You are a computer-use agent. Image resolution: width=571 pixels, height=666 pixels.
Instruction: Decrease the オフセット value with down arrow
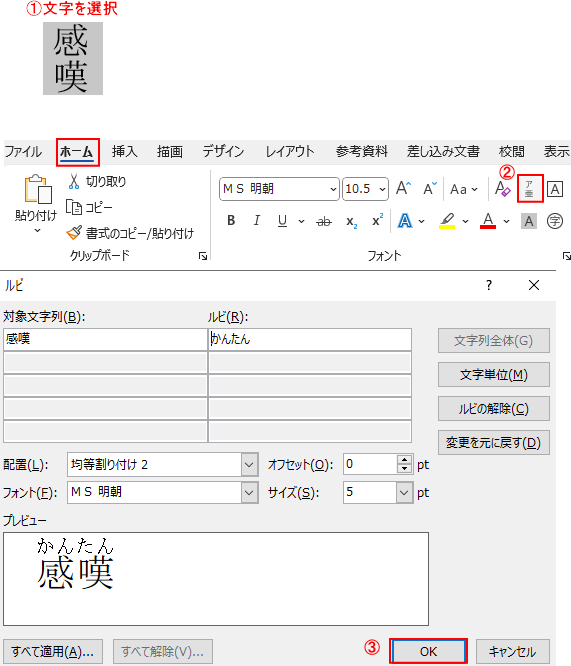404,469
